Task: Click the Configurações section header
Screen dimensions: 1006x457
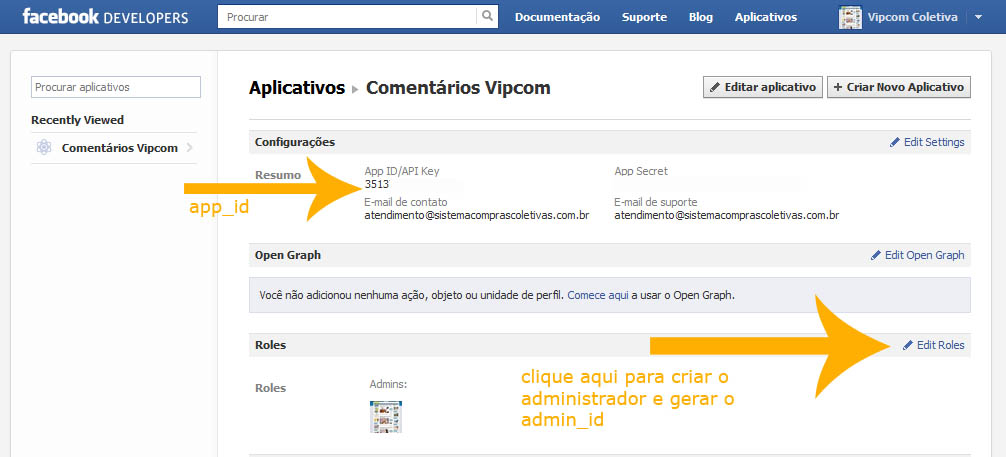Action: point(295,142)
